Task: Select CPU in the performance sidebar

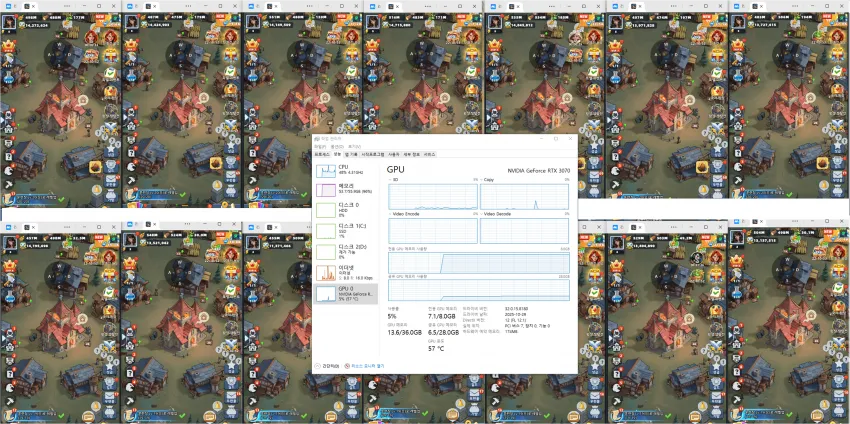Action: [x=346, y=170]
